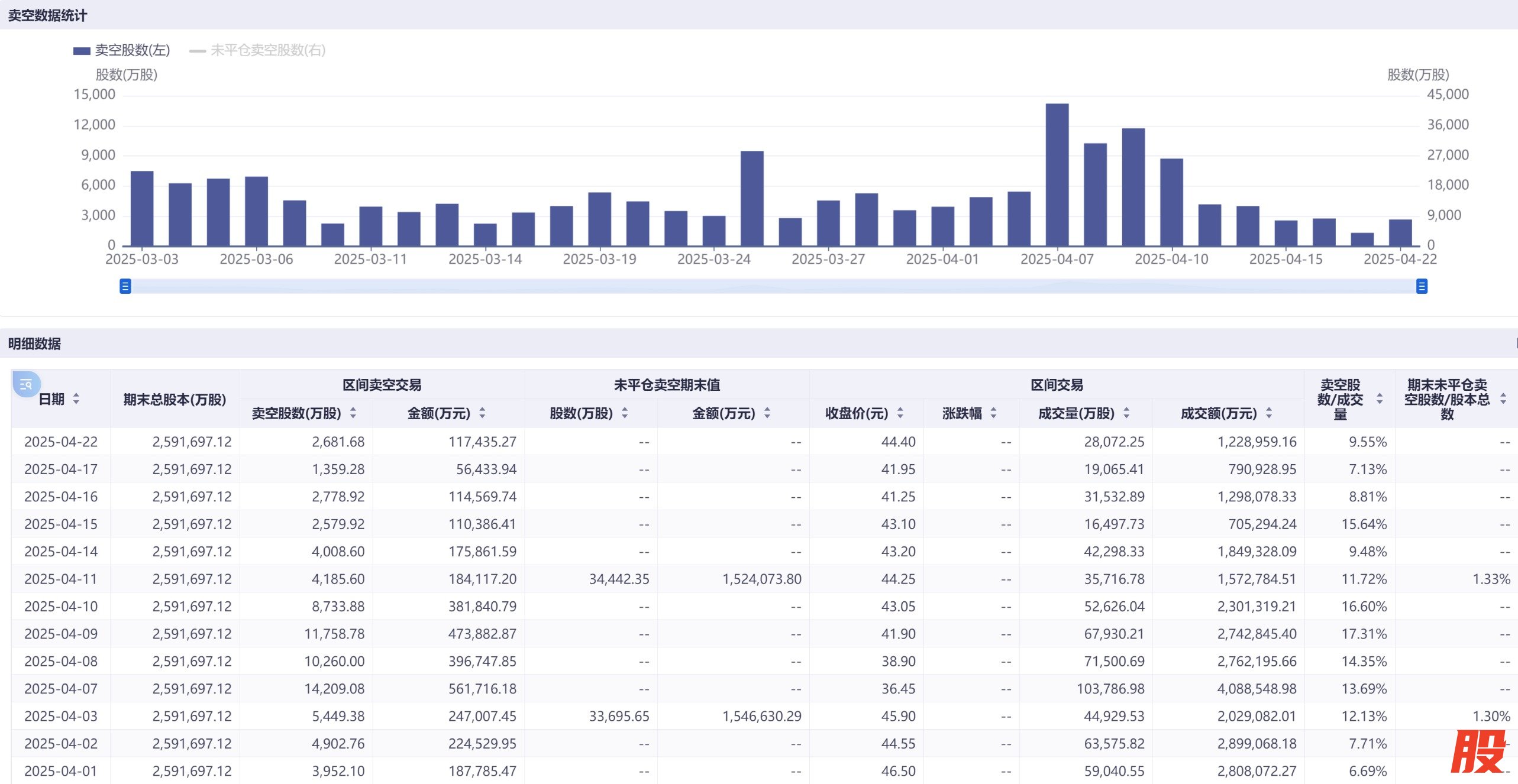
Task: Click left handle of chart range slider
Action: coord(125,287)
